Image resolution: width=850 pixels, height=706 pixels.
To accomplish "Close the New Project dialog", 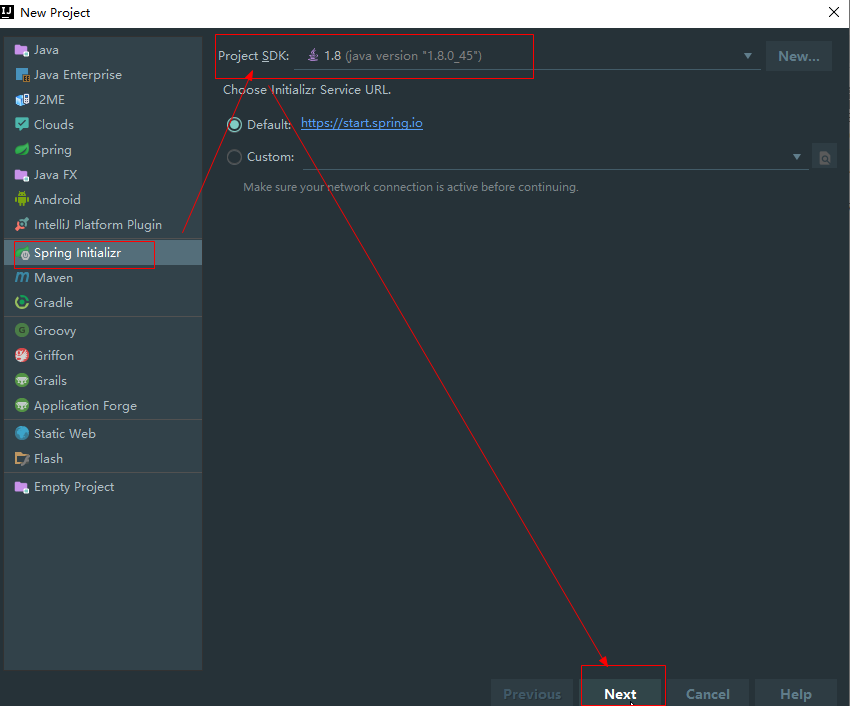I will pyautogui.click(x=834, y=12).
